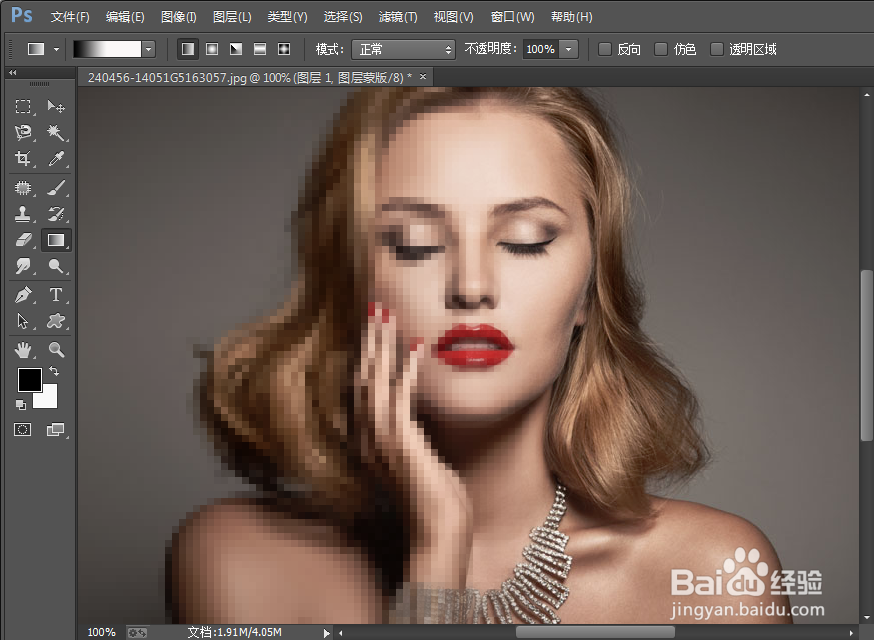The width and height of the screenshot is (874, 640).
Task: Expand the collapsed toolbox double arrows
Action: click(x=12, y=72)
